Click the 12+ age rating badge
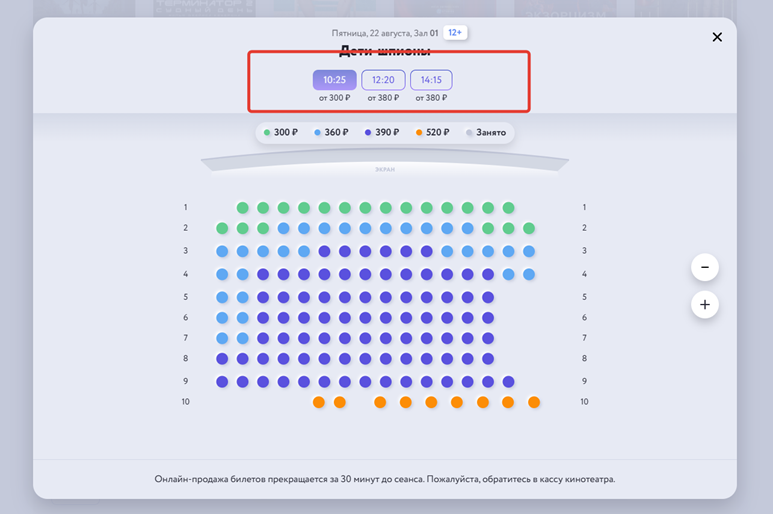This screenshot has width=773, height=514. tap(455, 33)
